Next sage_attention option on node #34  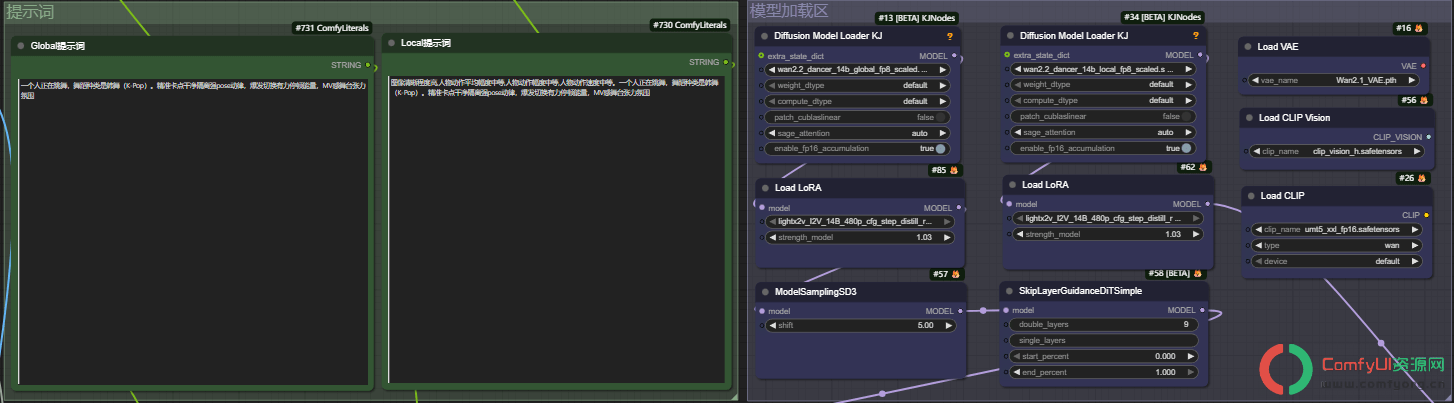(1190, 132)
